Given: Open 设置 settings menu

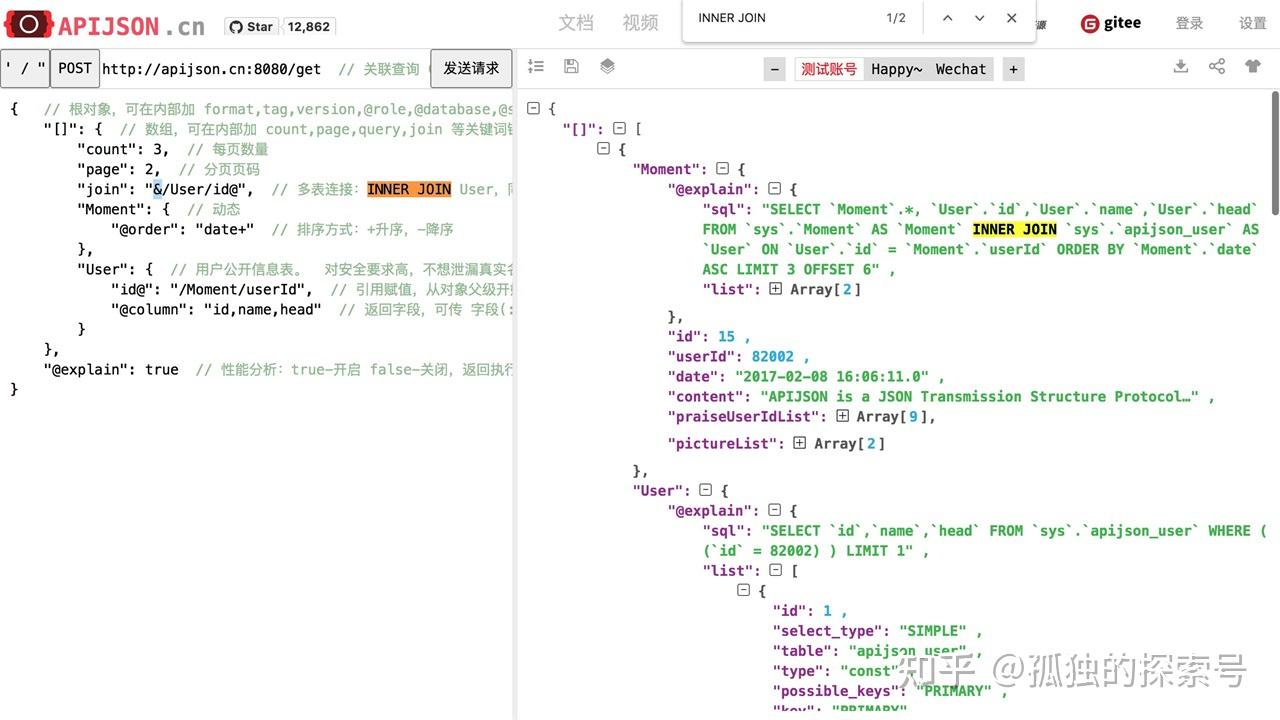Looking at the screenshot, I should pyautogui.click(x=1253, y=23).
